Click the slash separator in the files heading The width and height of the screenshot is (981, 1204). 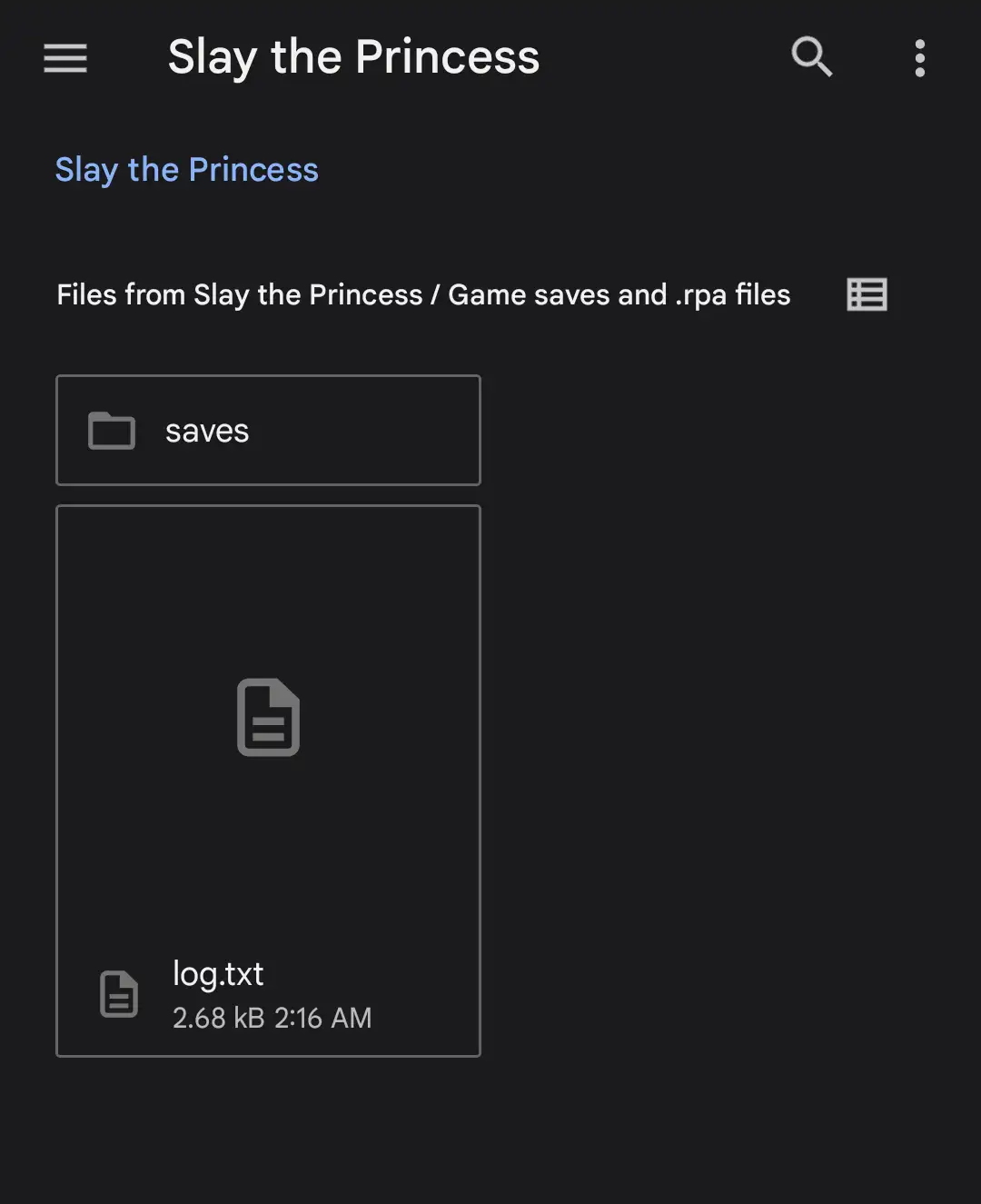point(435,294)
